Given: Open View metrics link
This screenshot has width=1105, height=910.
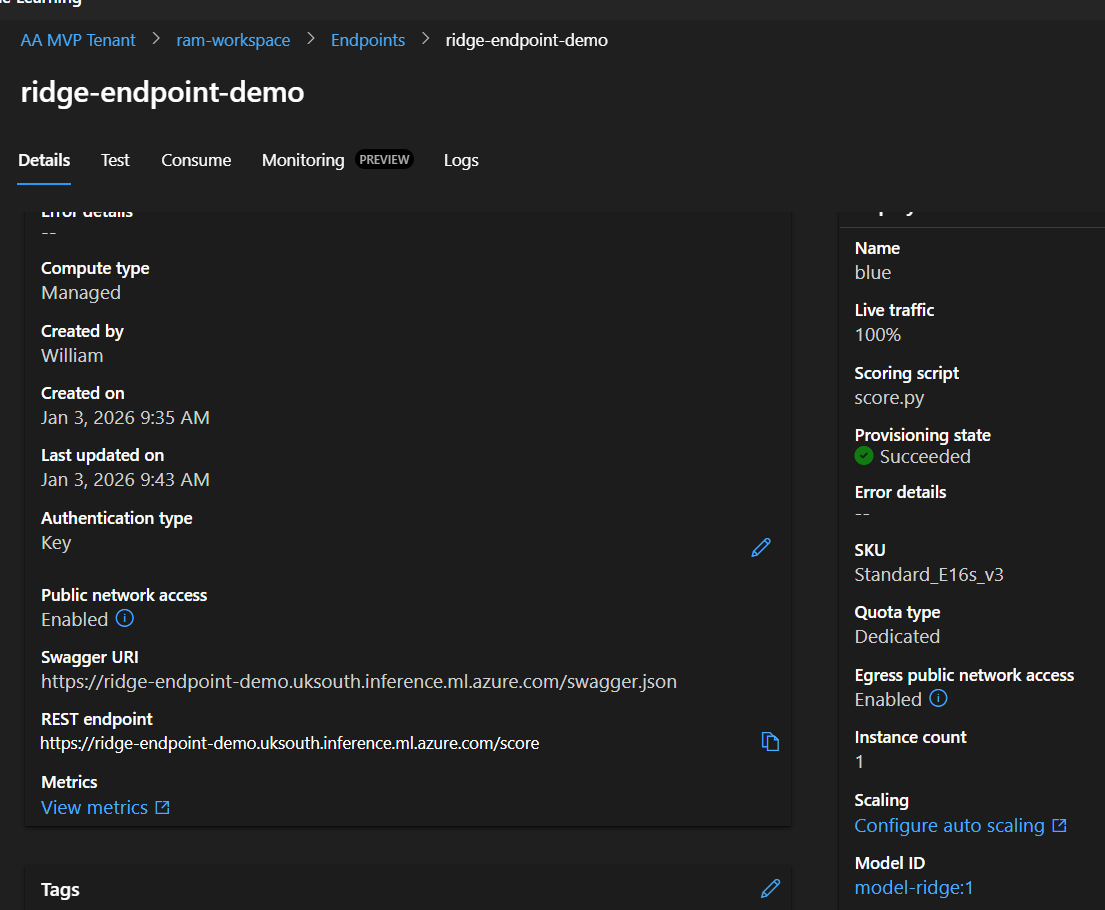Looking at the screenshot, I should point(94,807).
